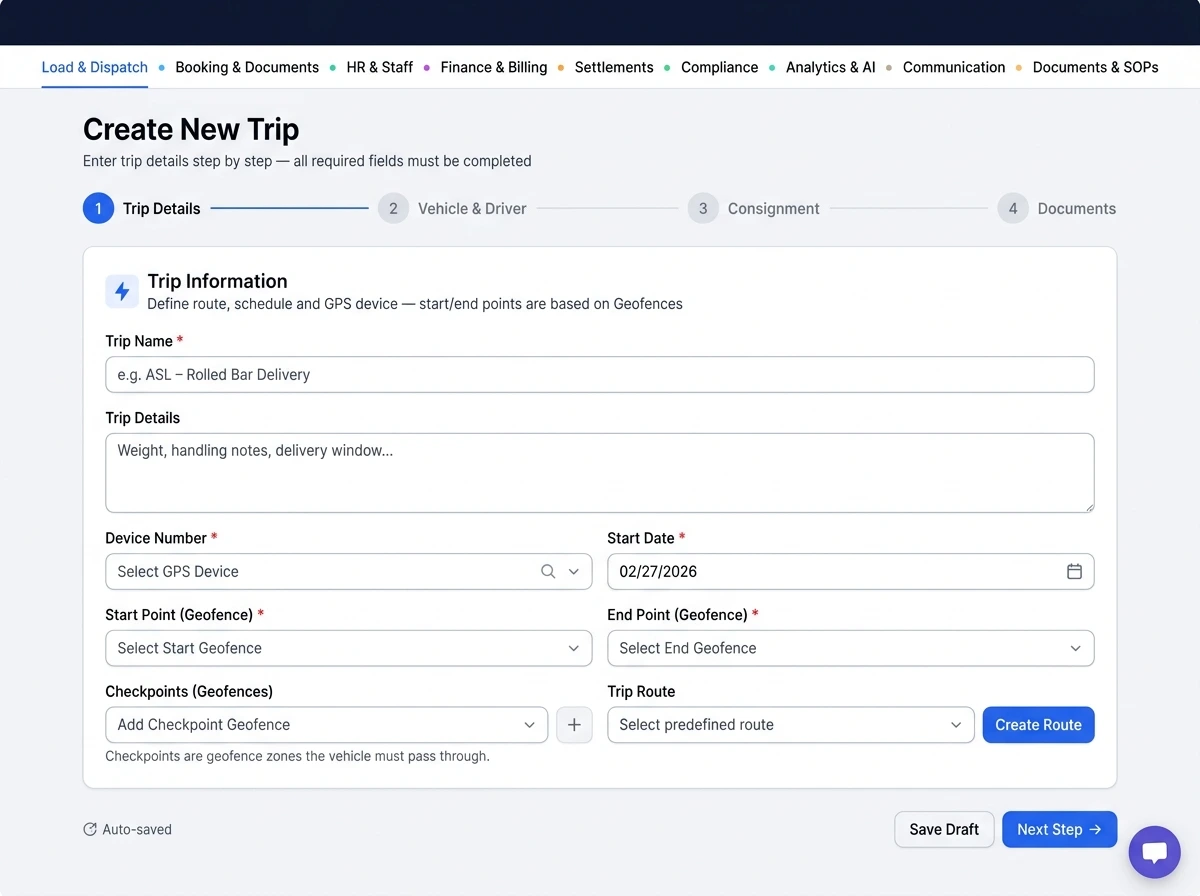Screen dimensions: 1200x896
Task: Click the Documents step label
Action: coord(1077,208)
